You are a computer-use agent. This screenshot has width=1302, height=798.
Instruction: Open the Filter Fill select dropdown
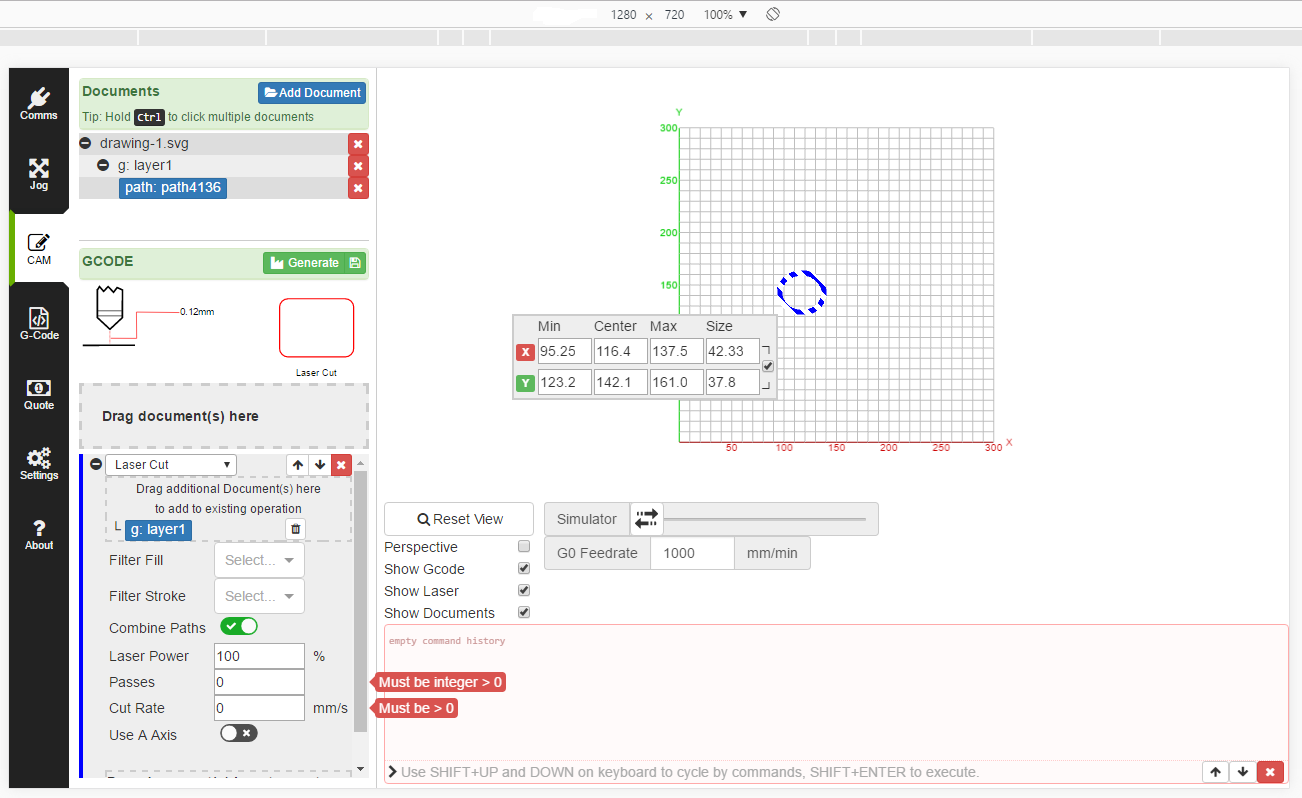click(x=259, y=560)
